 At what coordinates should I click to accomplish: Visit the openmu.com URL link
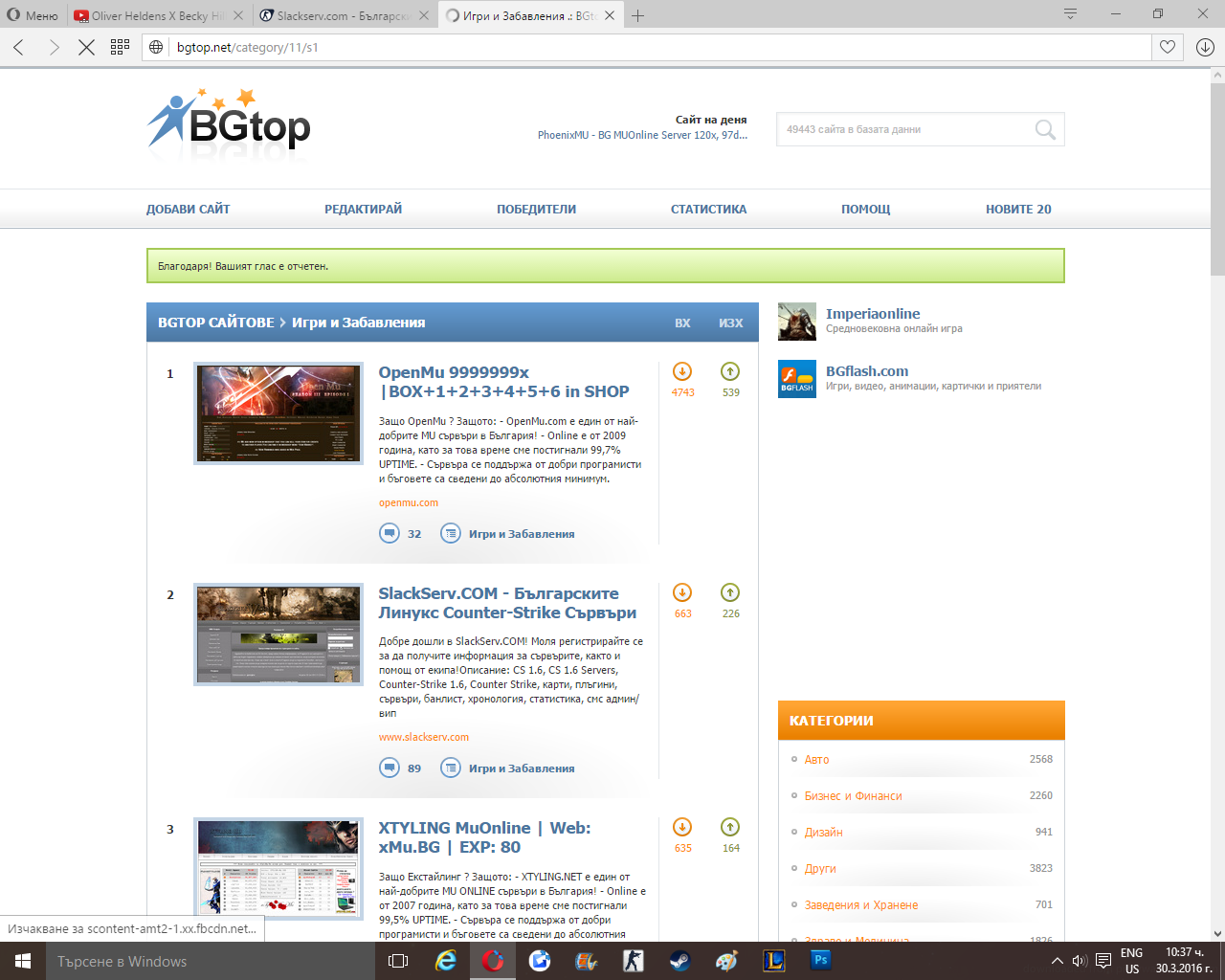click(409, 502)
